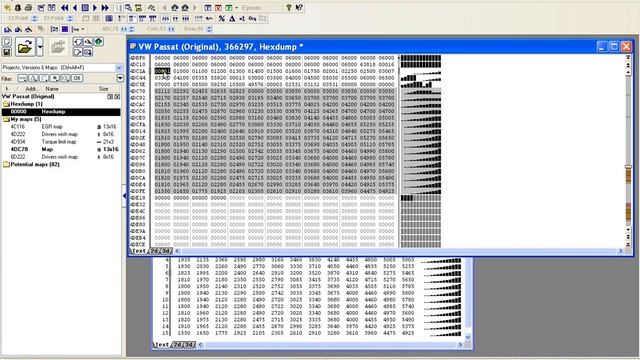Click first icon beside VW Passat (Original) title
The width and height of the screenshot is (640, 360).
pos(110,97)
